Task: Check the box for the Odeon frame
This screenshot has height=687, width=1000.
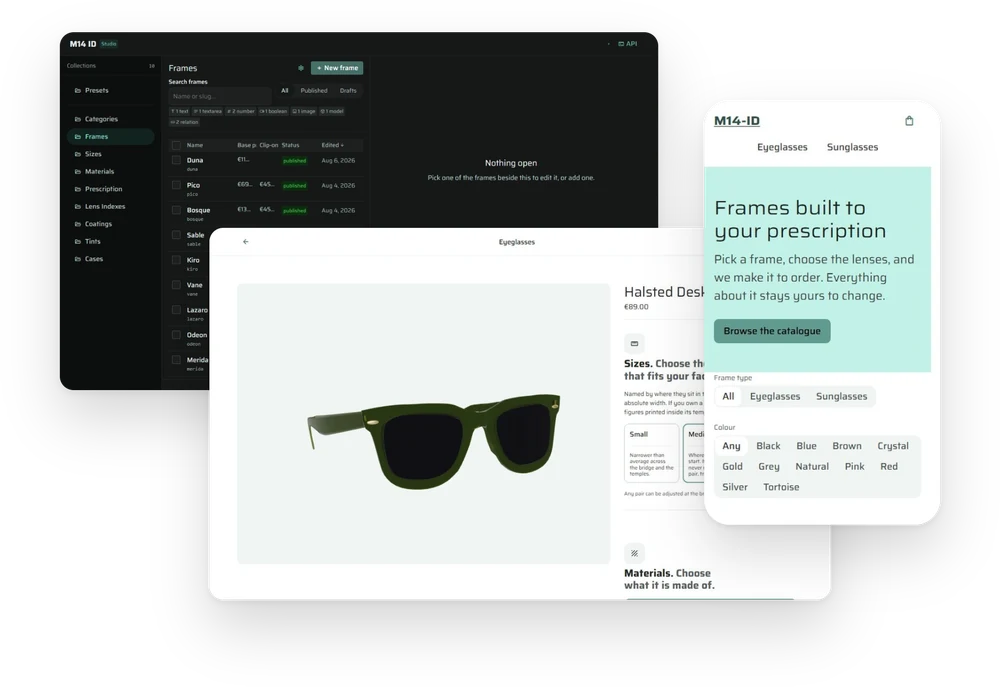Action: (177, 334)
